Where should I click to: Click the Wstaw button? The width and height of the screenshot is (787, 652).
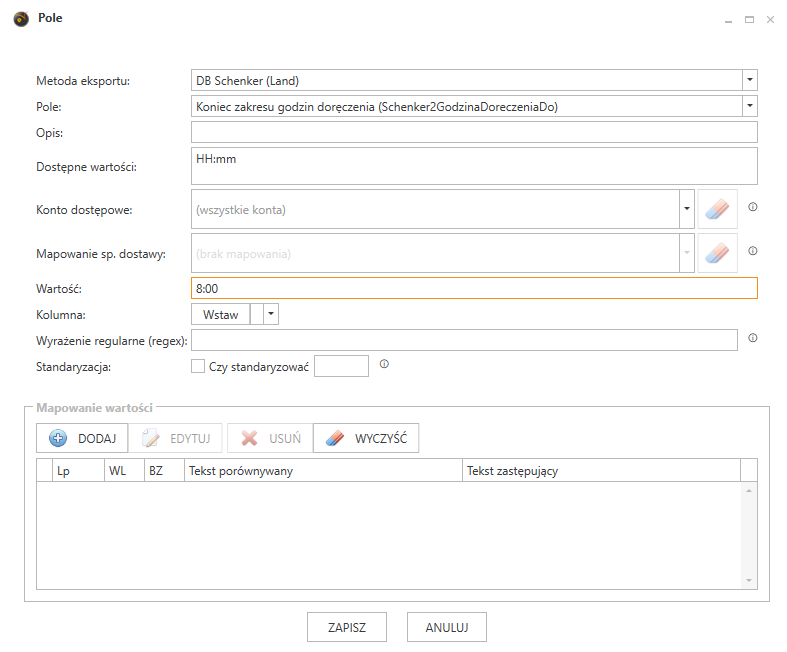pos(220,314)
